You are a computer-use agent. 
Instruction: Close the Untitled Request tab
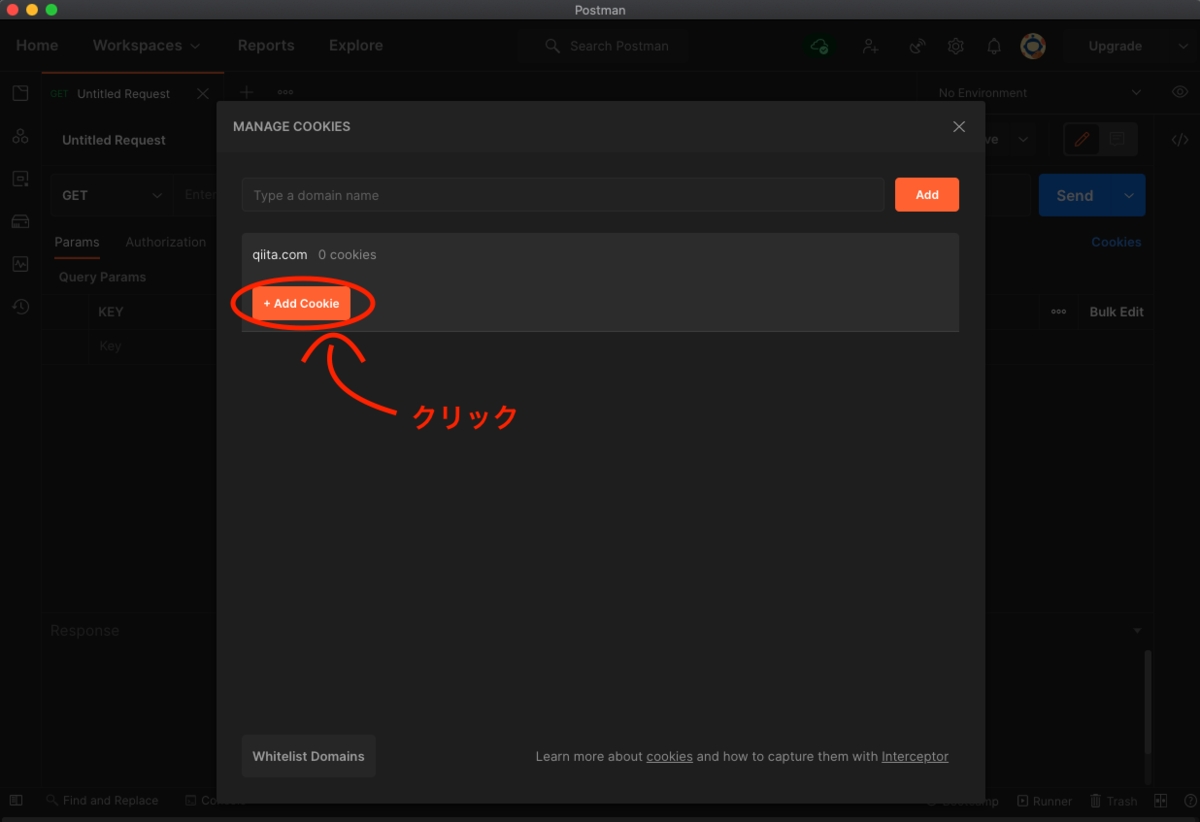click(x=203, y=94)
